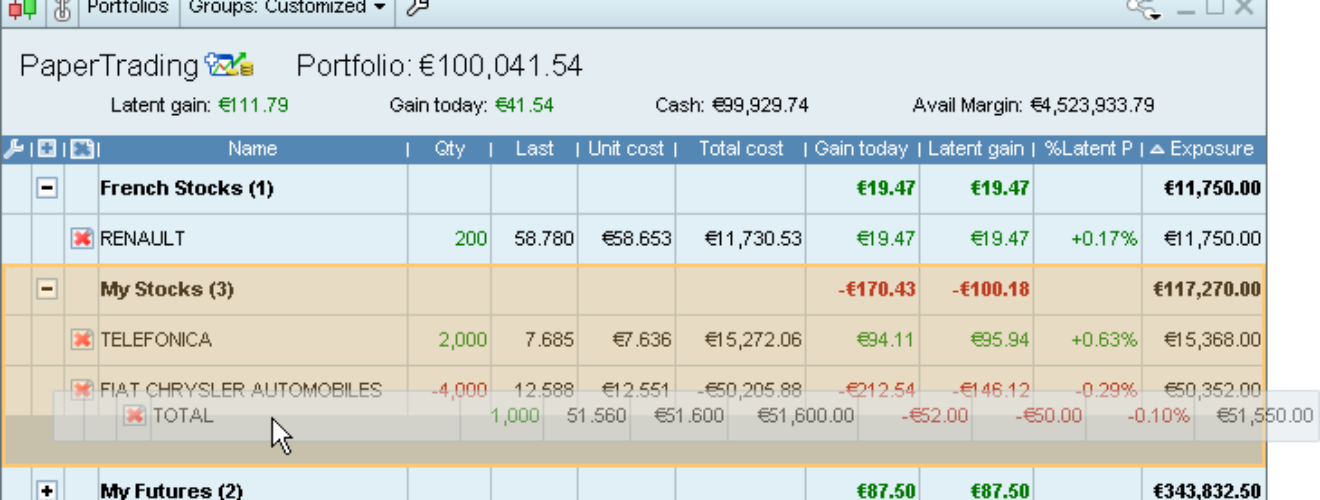Click My Stocks latent gain -€100.18
Screen dimensions: 1320x500
[991, 289]
